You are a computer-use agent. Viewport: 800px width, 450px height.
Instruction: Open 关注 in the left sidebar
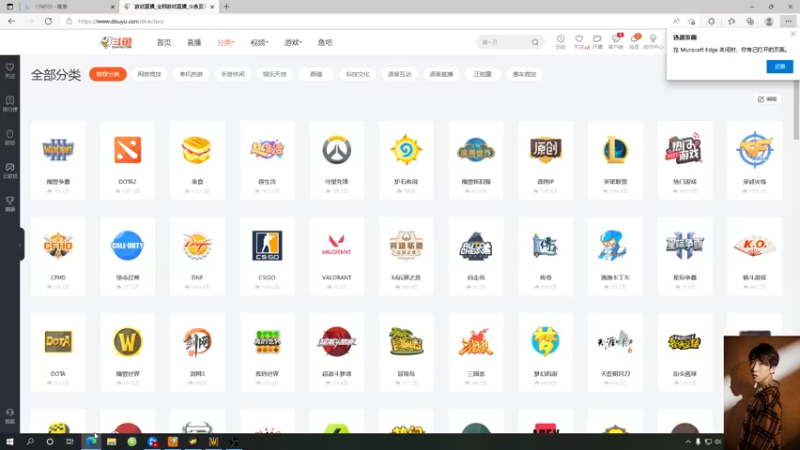10,70
